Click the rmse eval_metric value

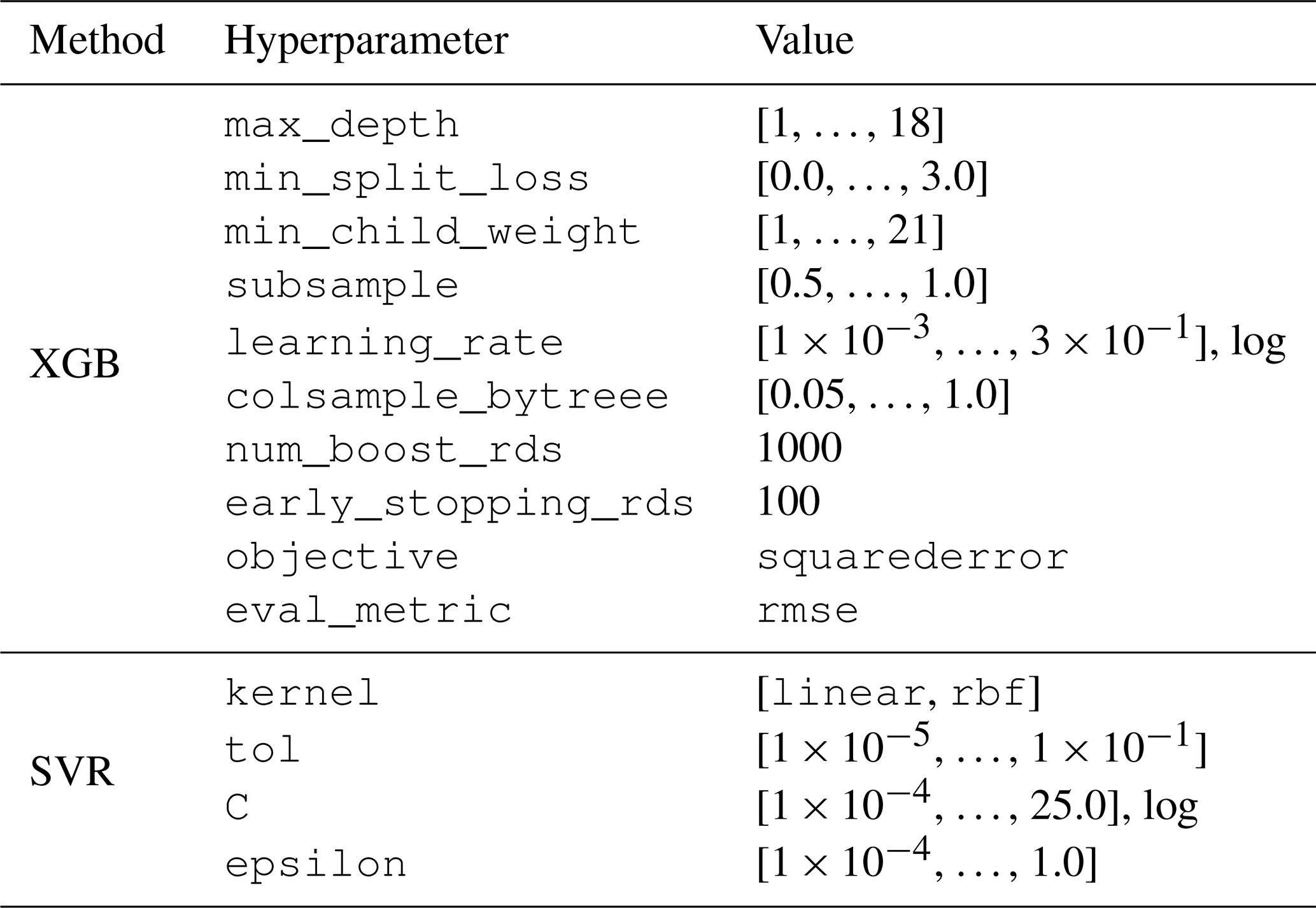click(807, 611)
